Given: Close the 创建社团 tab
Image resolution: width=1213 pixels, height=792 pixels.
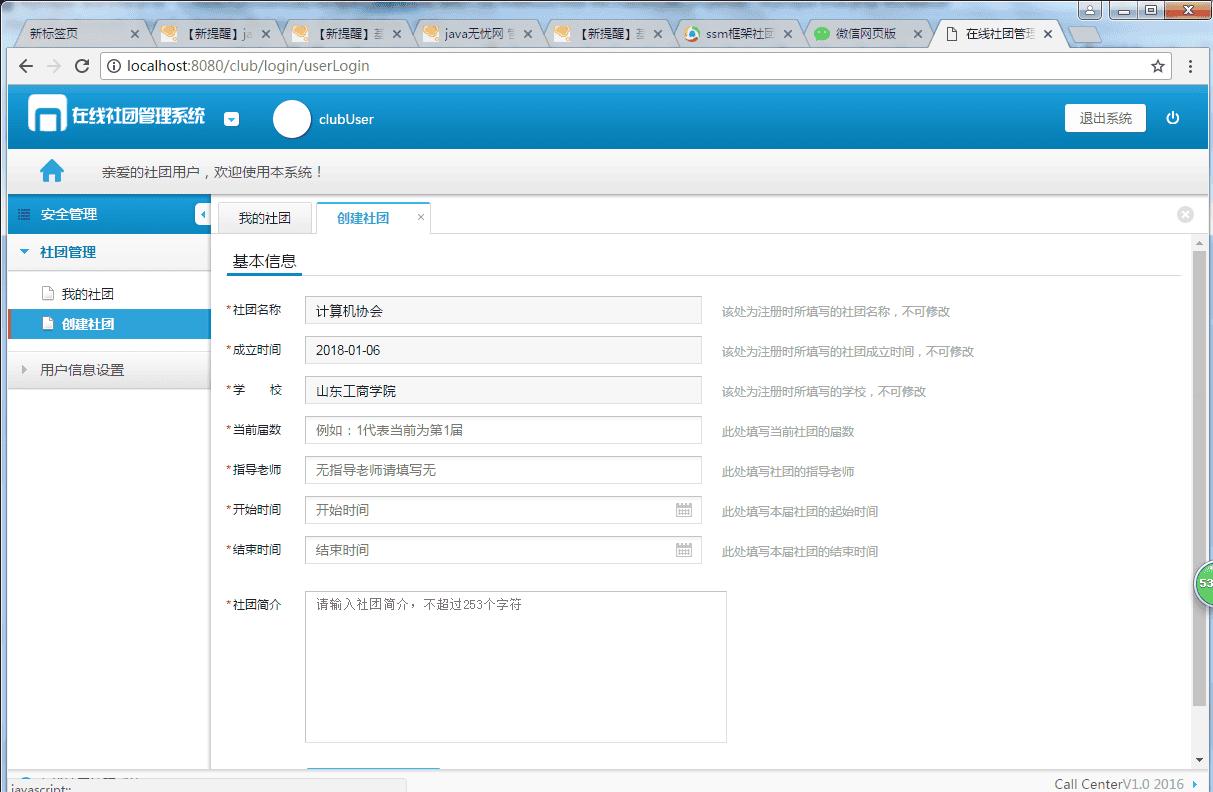Looking at the screenshot, I should tap(421, 217).
